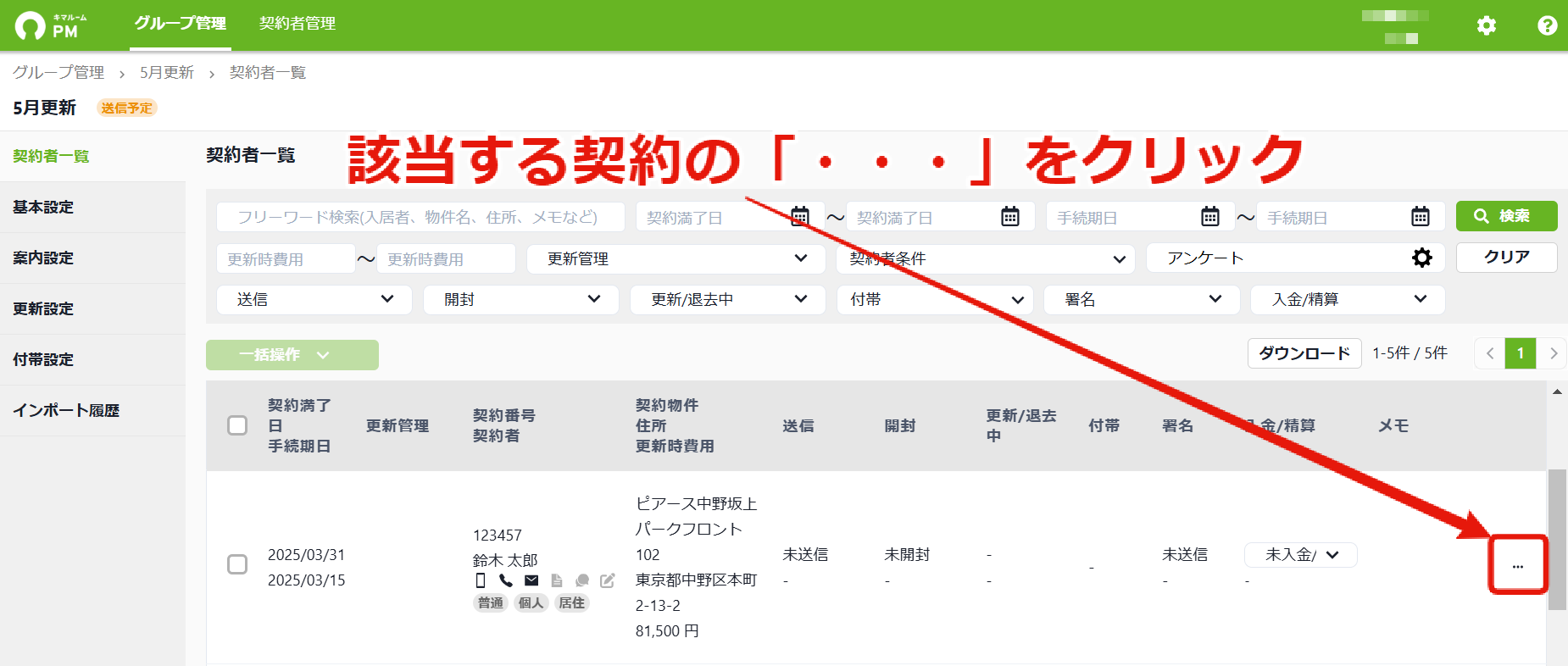Open the 付帯 filter dropdown
1568x666 pixels.
[x=934, y=299]
